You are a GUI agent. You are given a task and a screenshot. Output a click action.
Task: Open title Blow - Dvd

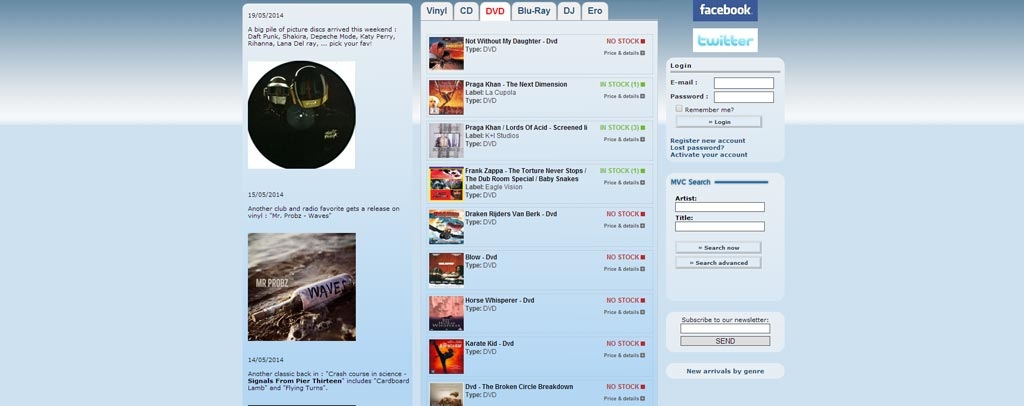pos(481,257)
